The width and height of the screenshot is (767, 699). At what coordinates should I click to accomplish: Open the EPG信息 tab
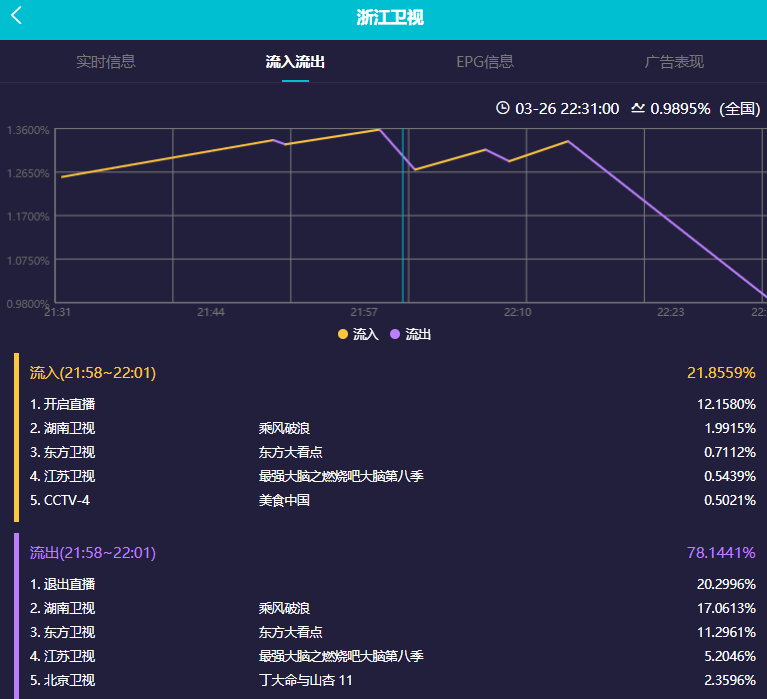click(485, 62)
